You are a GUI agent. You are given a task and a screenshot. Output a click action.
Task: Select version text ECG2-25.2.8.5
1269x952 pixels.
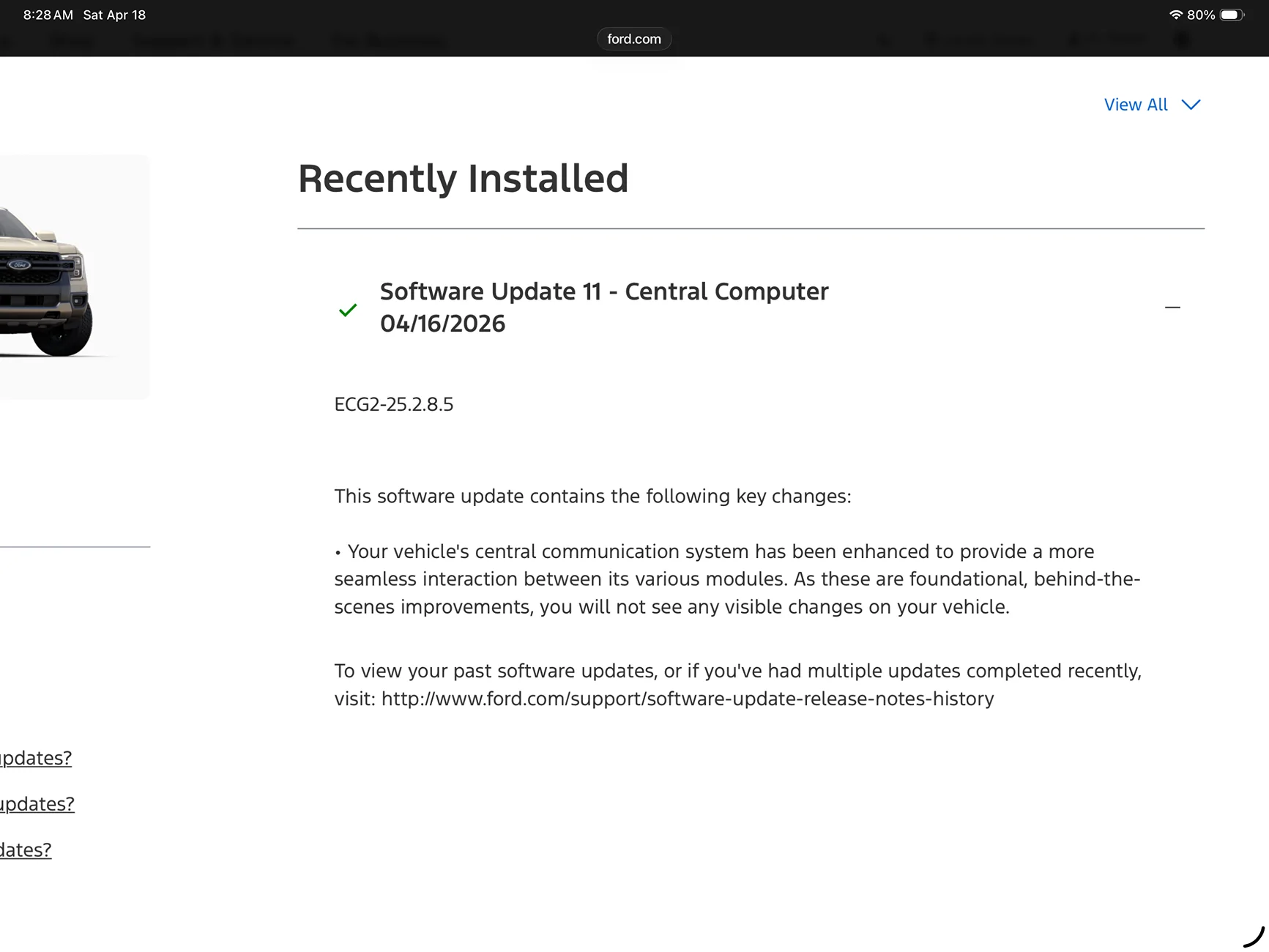(x=394, y=404)
